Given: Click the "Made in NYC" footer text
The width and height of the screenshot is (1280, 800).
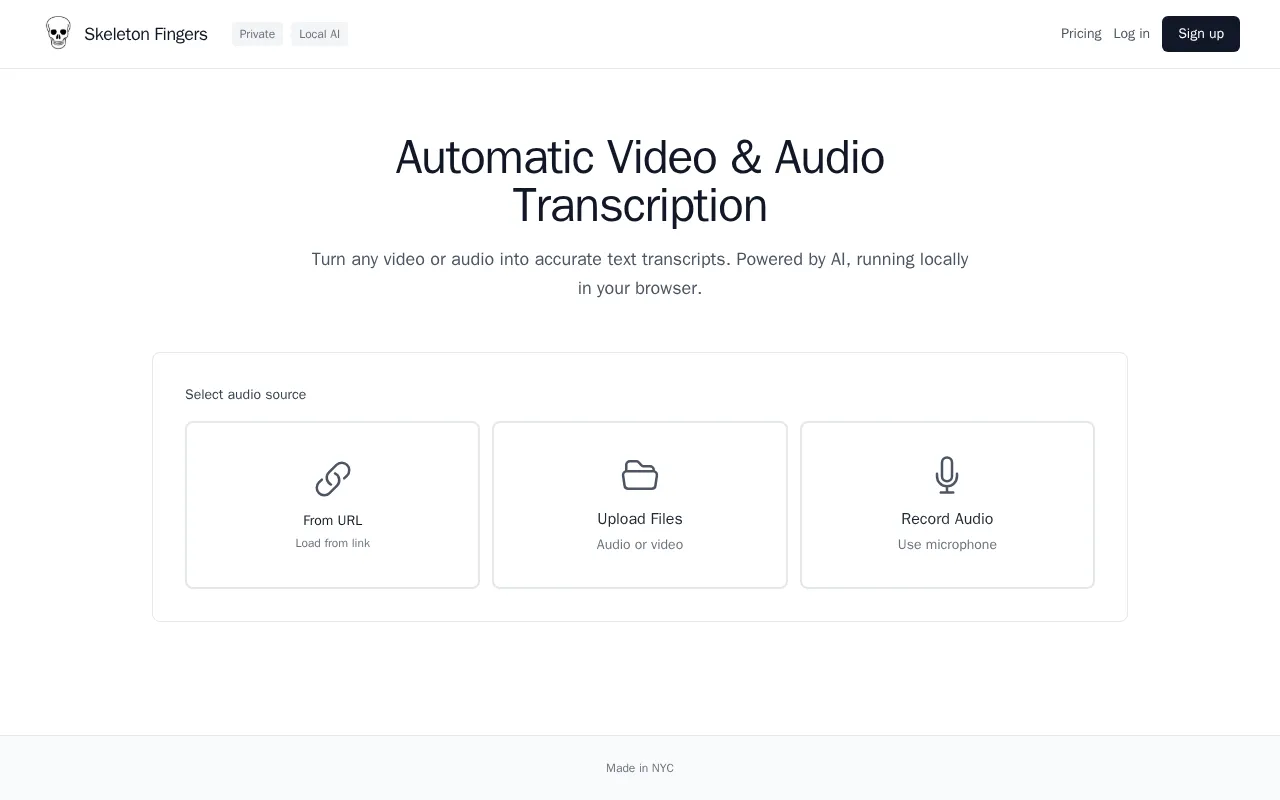Looking at the screenshot, I should pyautogui.click(x=640, y=768).
